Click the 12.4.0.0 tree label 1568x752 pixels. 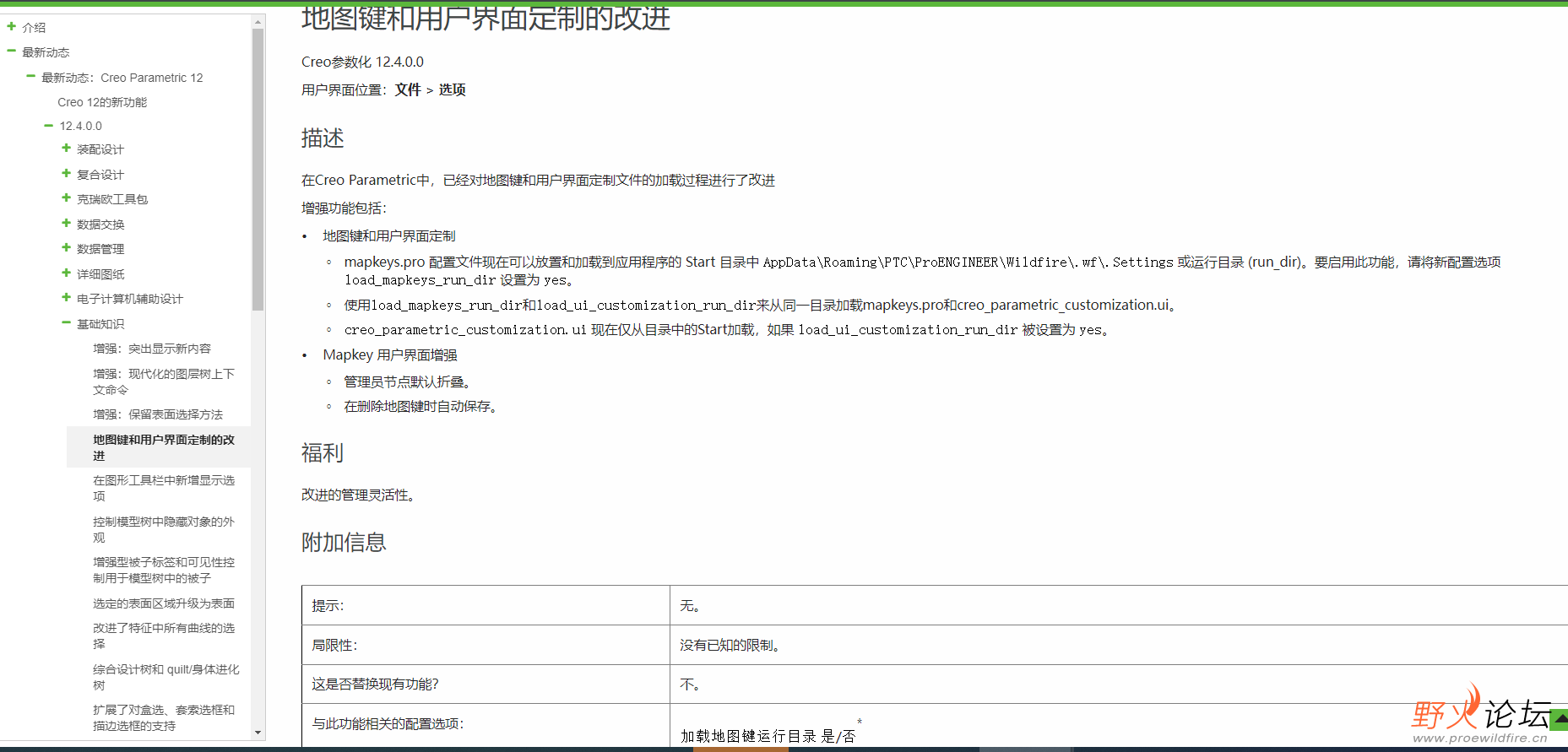click(x=81, y=126)
